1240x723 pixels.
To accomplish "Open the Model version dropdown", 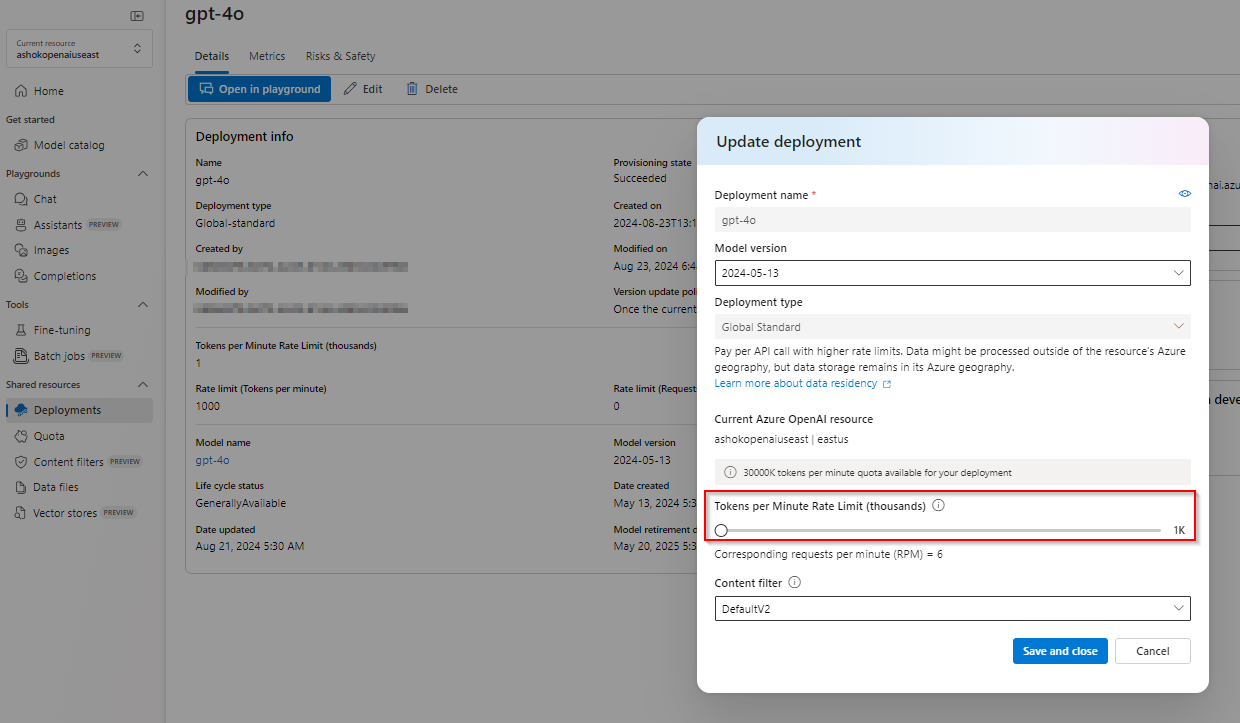I will coord(953,273).
